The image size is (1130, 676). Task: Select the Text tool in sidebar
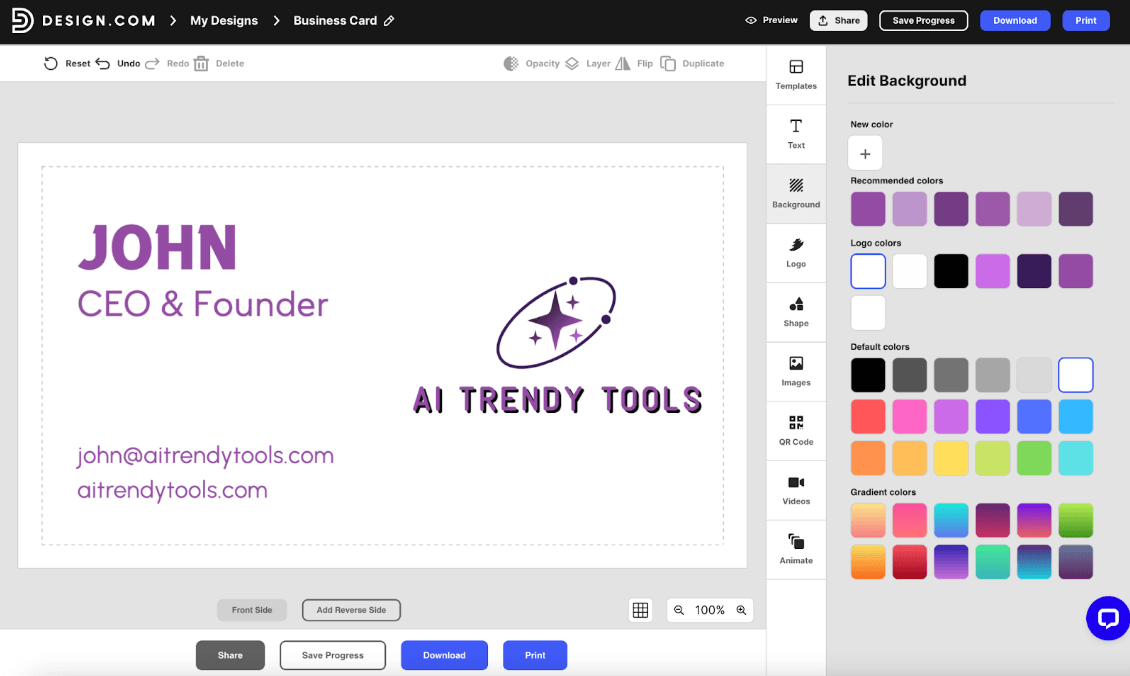tap(796, 134)
